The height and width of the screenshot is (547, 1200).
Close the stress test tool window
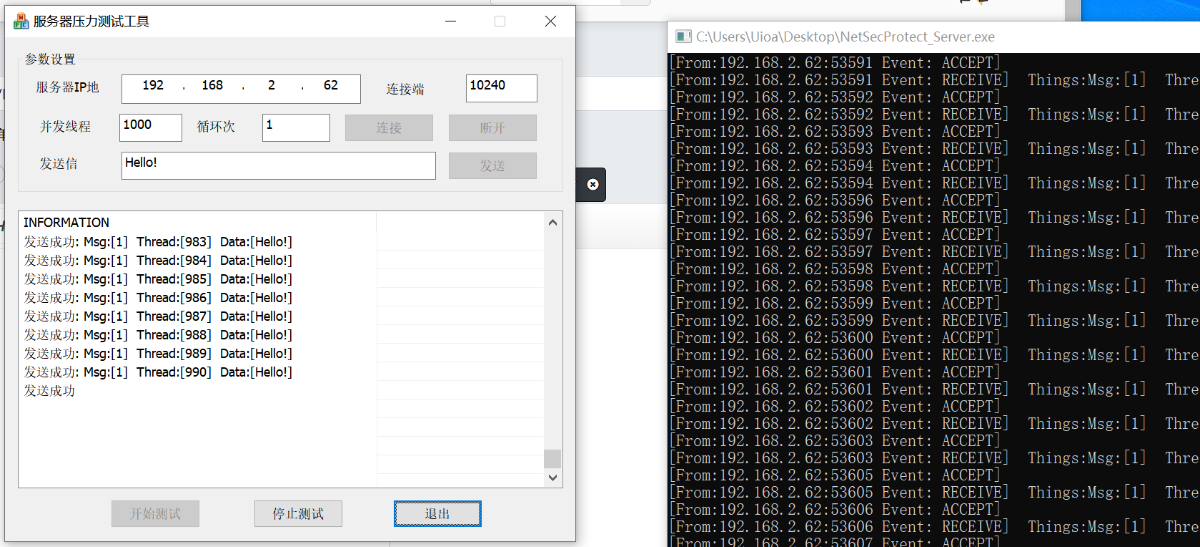click(550, 21)
